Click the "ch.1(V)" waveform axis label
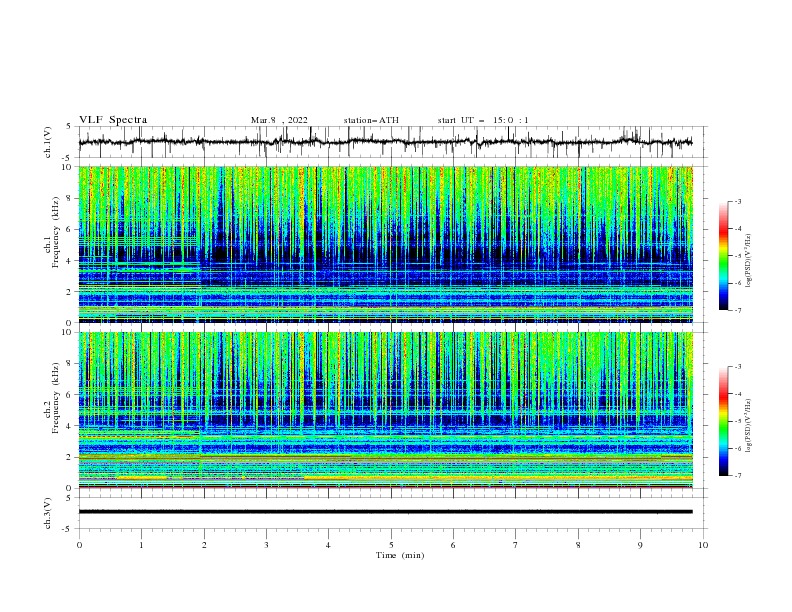792x612 pixels. pos(48,142)
